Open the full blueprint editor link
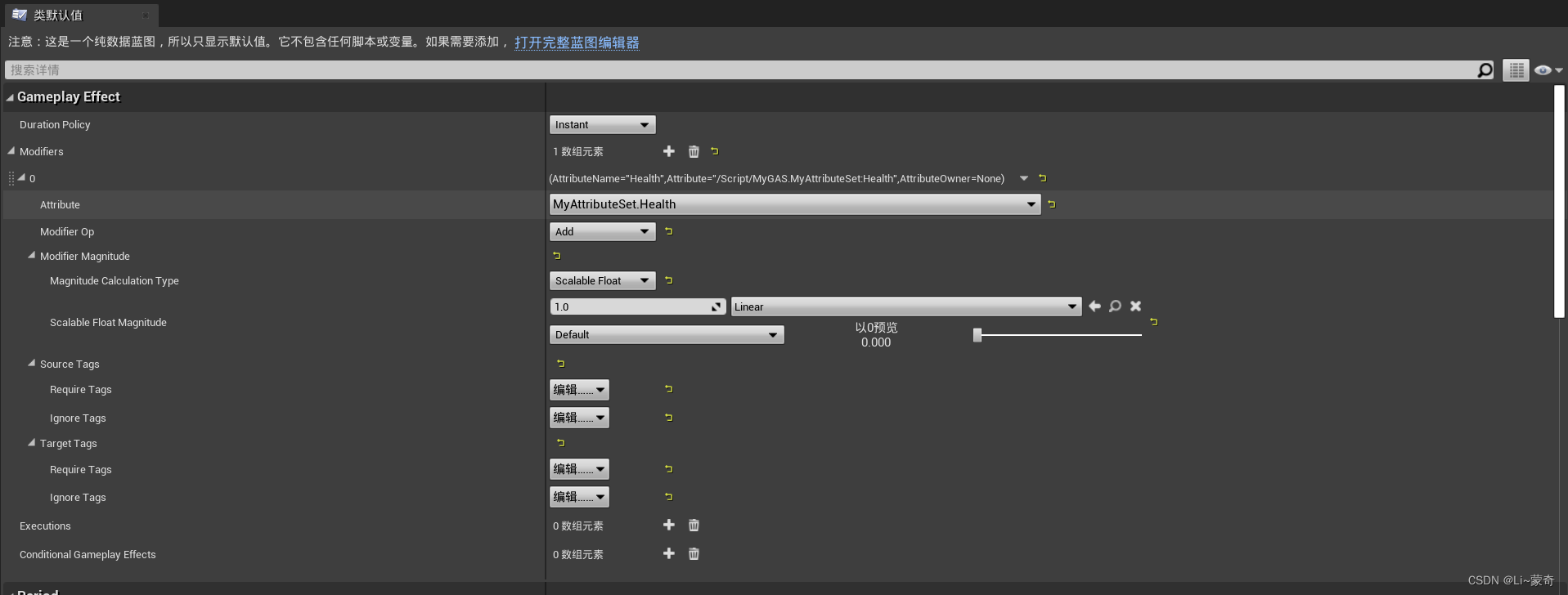Image resolution: width=1568 pixels, height=595 pixels. (x=577, y=42)
